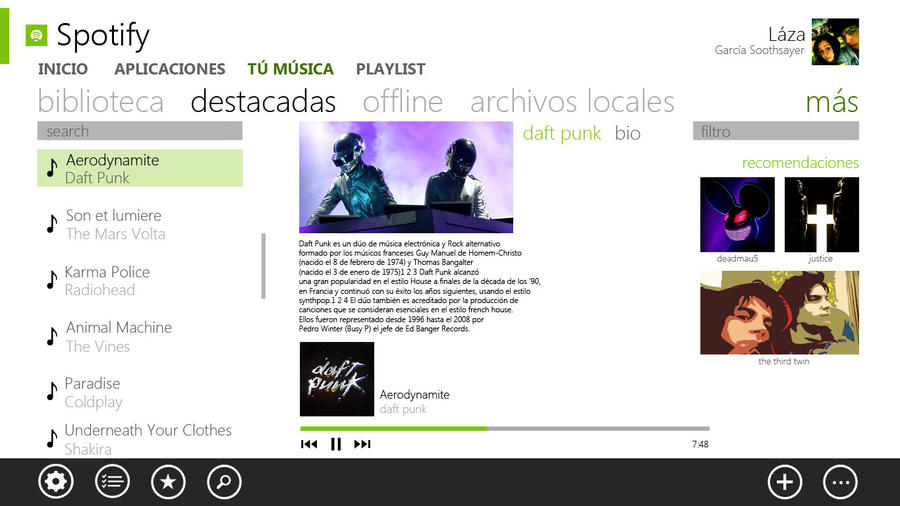Click The Mars Volta artist name
Image resolution: width=900 pixels, height=506 pixels.
[115, 234]
